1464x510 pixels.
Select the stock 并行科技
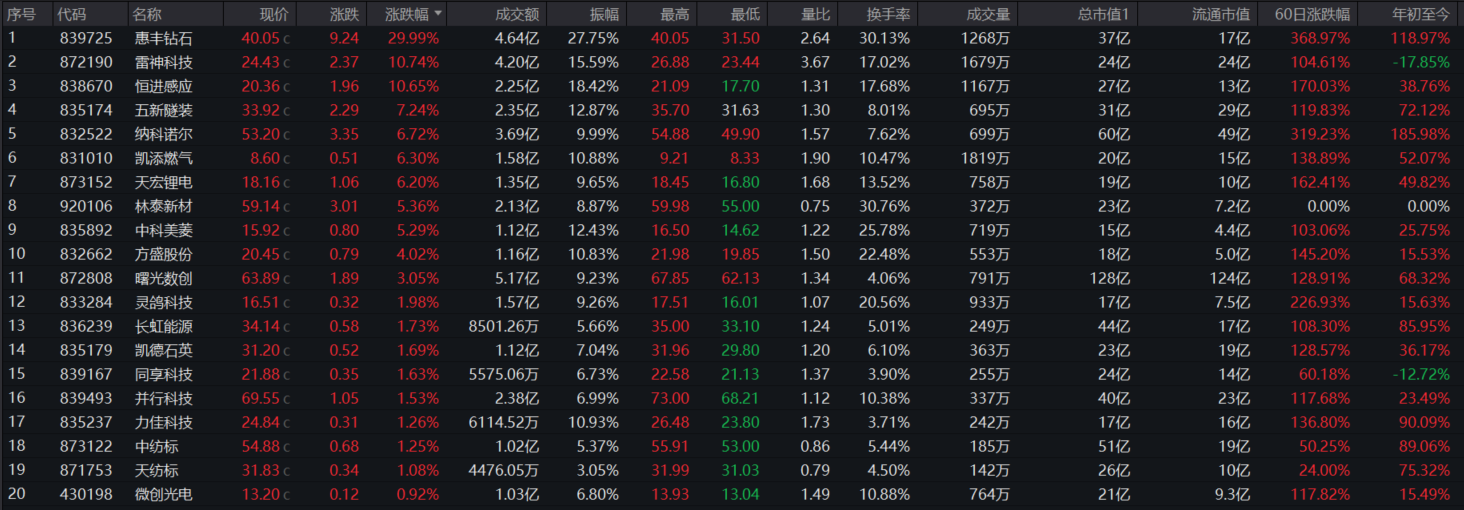coord(164,398)
